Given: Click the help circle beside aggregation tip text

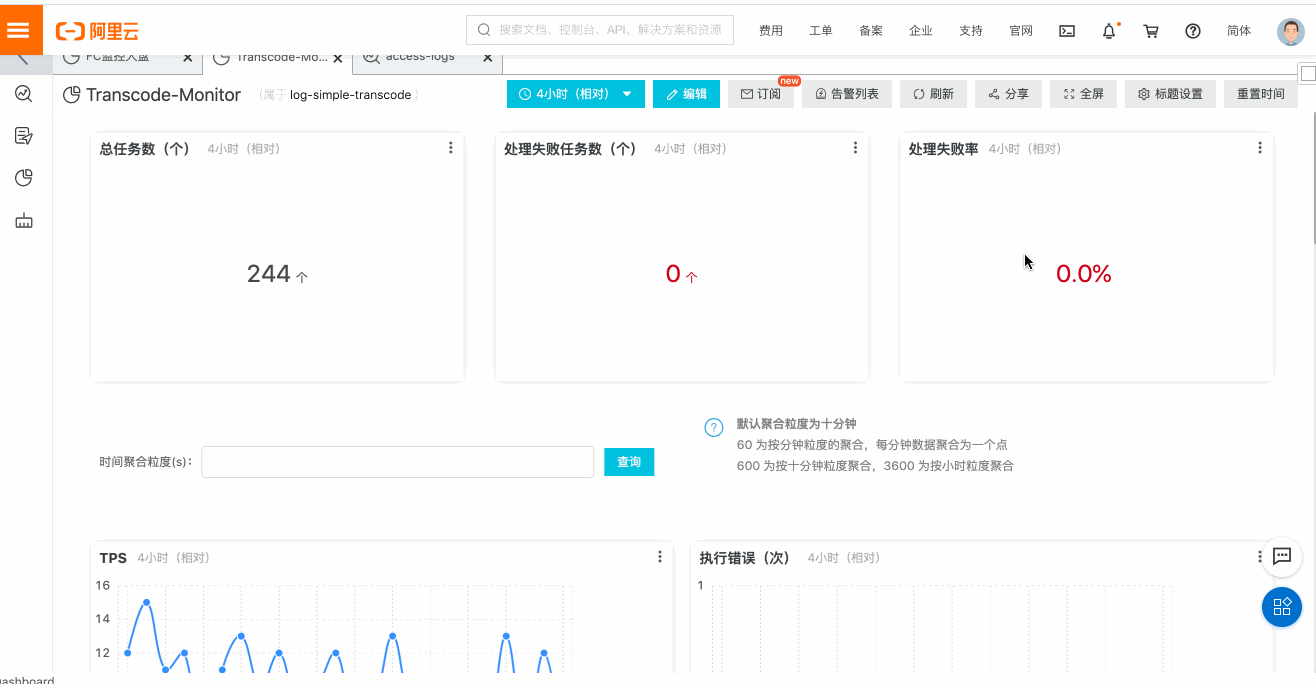Looking at the screenshot, I should [x=713, y=427].
